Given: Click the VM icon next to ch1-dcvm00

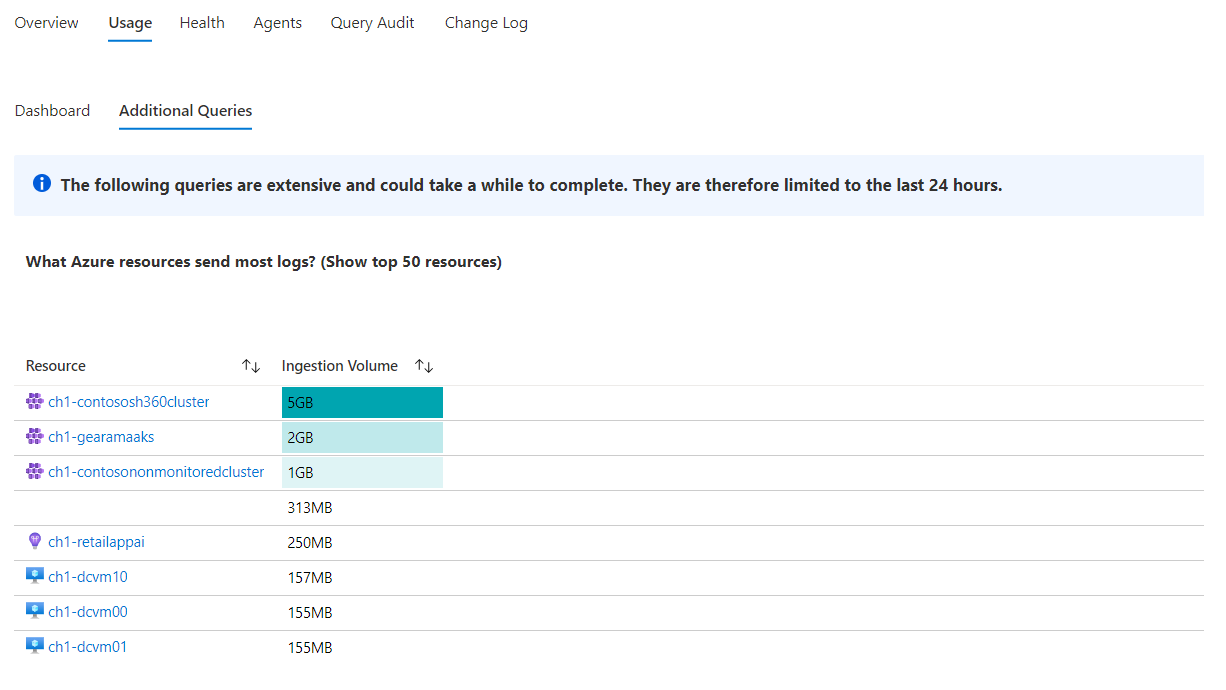Looking at the screenshot, I should click(x=35, y=612).
